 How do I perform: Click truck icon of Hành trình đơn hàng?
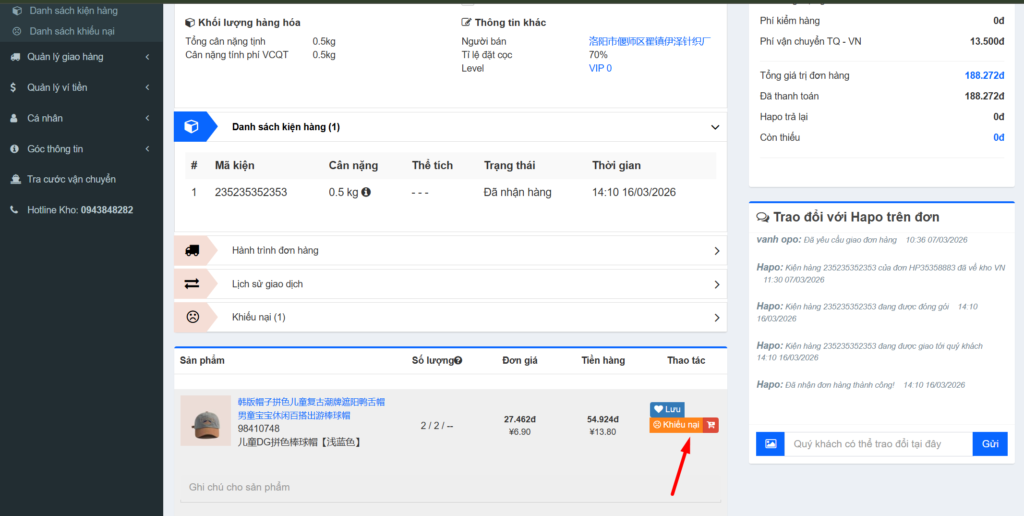[192, 250]
